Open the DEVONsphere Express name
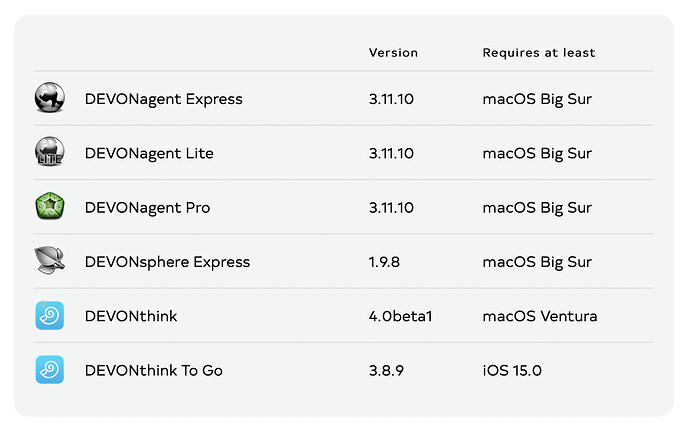Viewport: 689px width, 431px height. point(168,262)
